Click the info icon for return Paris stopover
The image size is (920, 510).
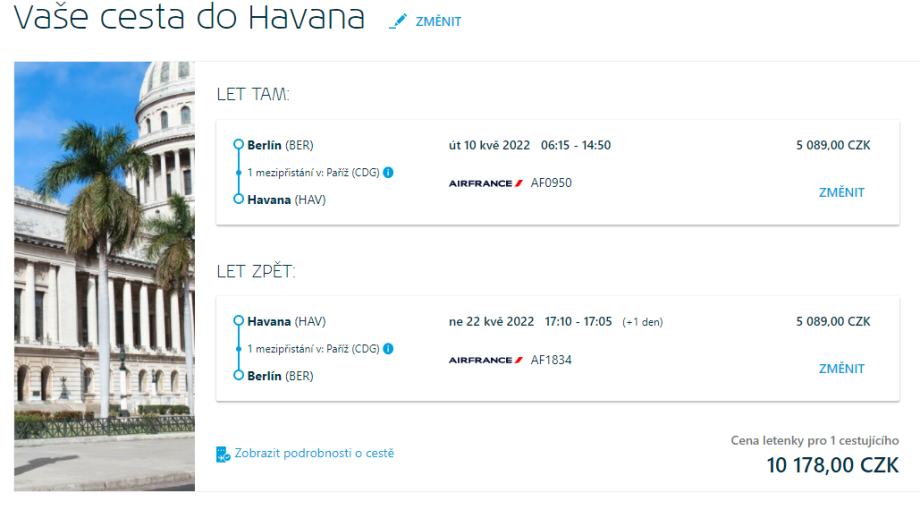click(x=388, y=349)
